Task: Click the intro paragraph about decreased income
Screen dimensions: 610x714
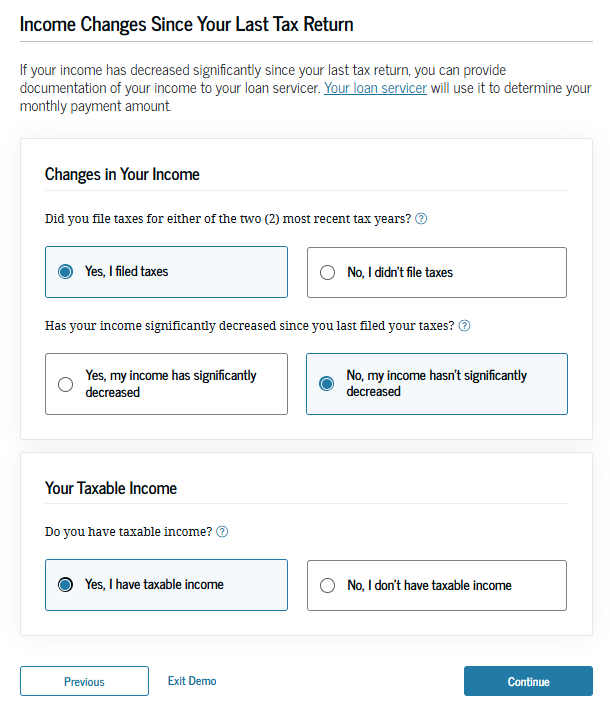Action: [x=305, y=88]
